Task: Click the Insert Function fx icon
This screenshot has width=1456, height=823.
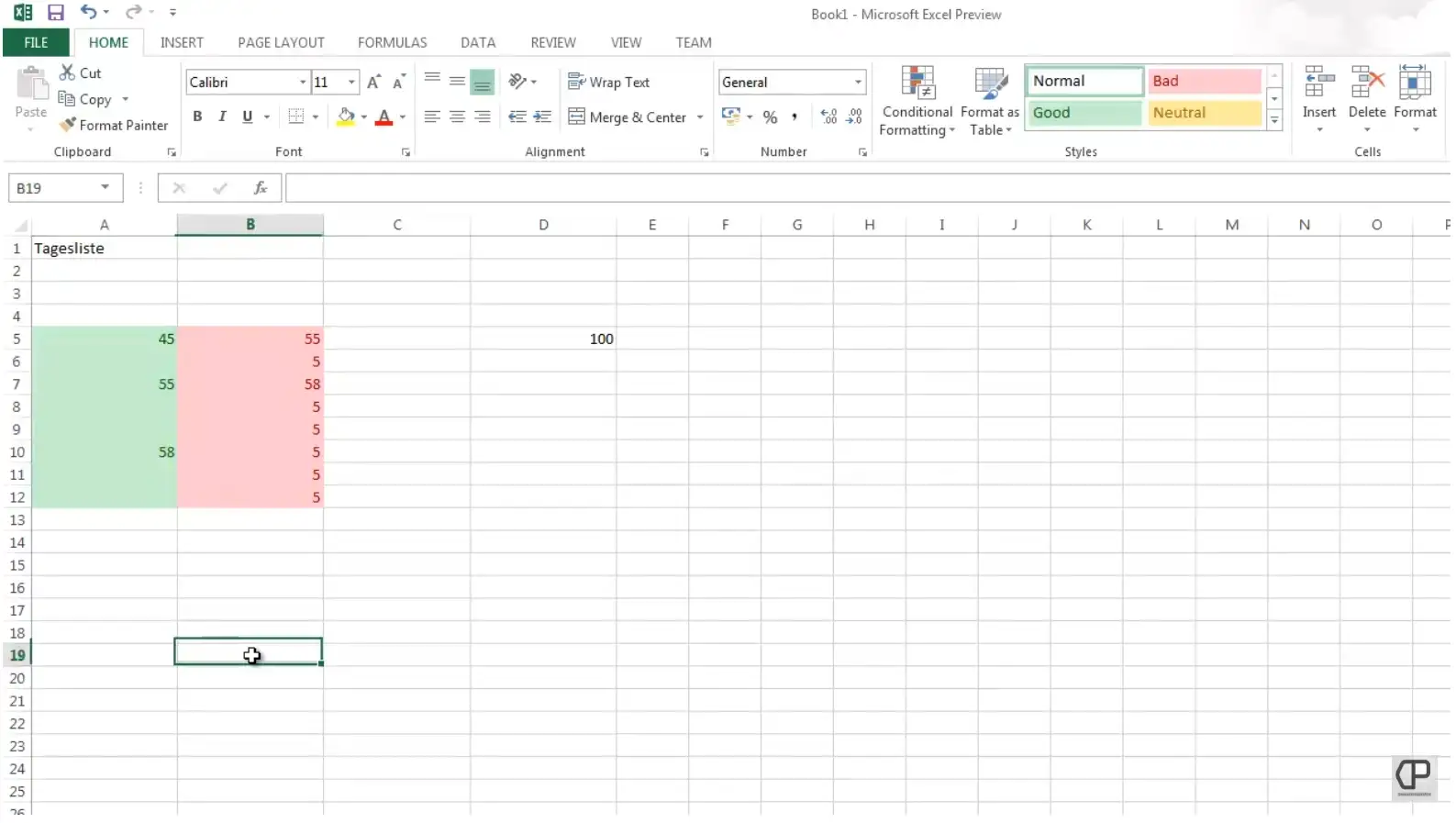Action: (261, 188)
